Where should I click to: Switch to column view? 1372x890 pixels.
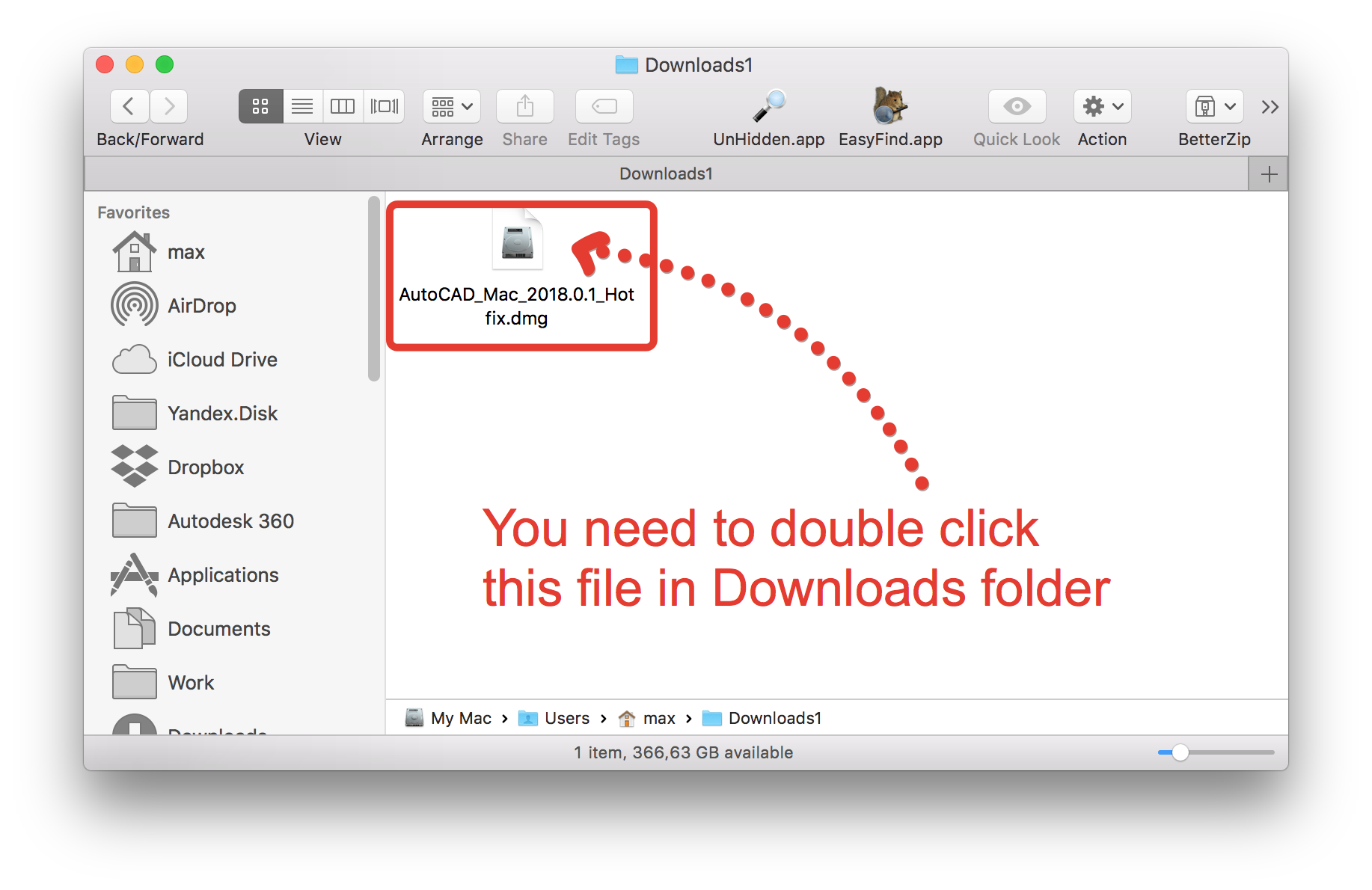(343, 106)
